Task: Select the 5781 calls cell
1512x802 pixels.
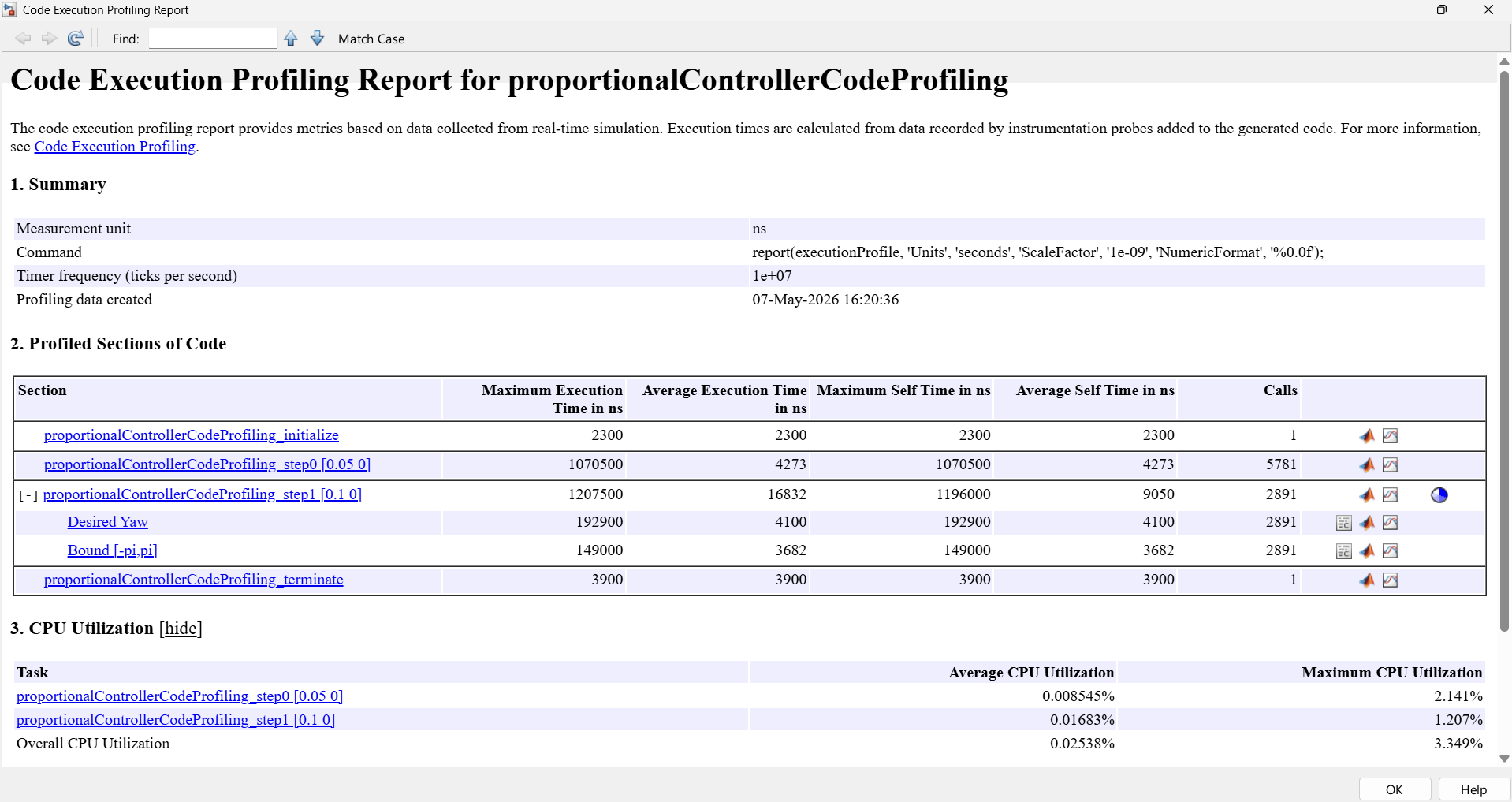Action: [x=1281, y=464]
